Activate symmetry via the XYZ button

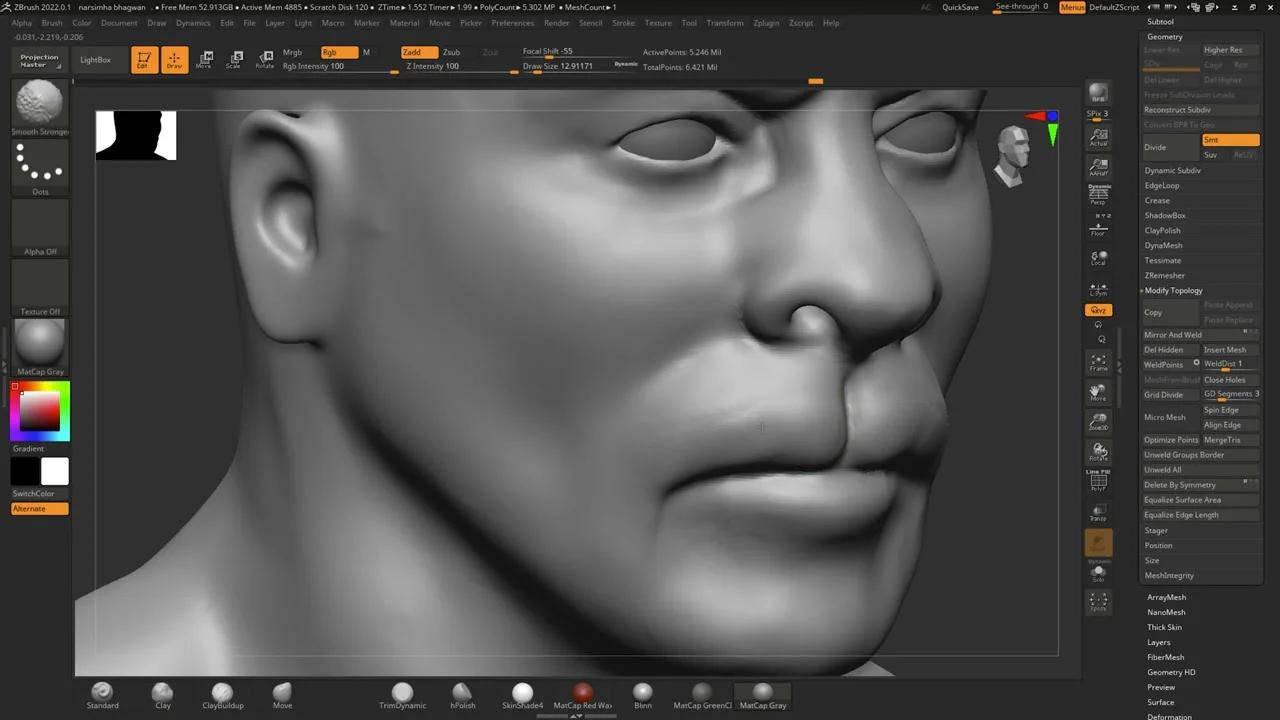tap(1098, 310)
